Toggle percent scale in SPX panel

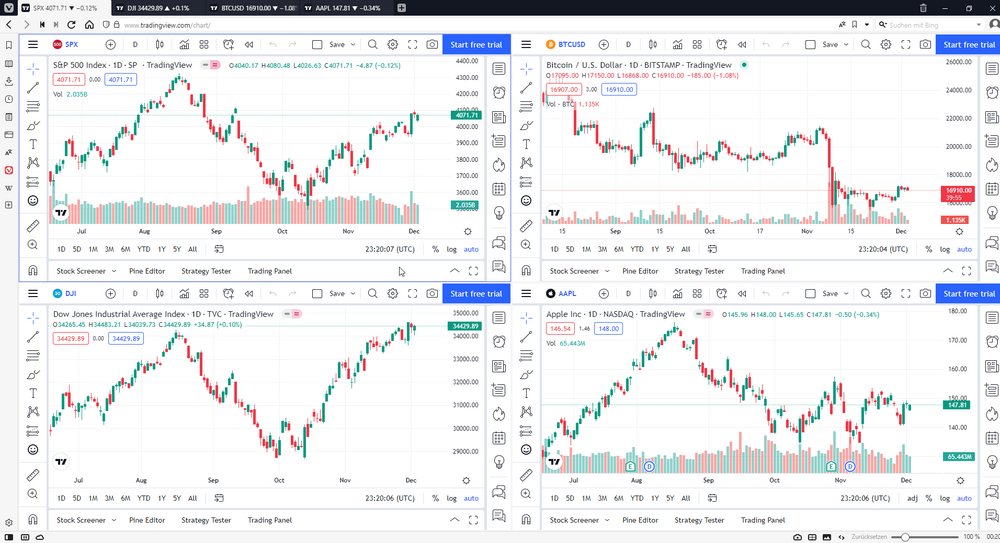click(x=436, y=249)
